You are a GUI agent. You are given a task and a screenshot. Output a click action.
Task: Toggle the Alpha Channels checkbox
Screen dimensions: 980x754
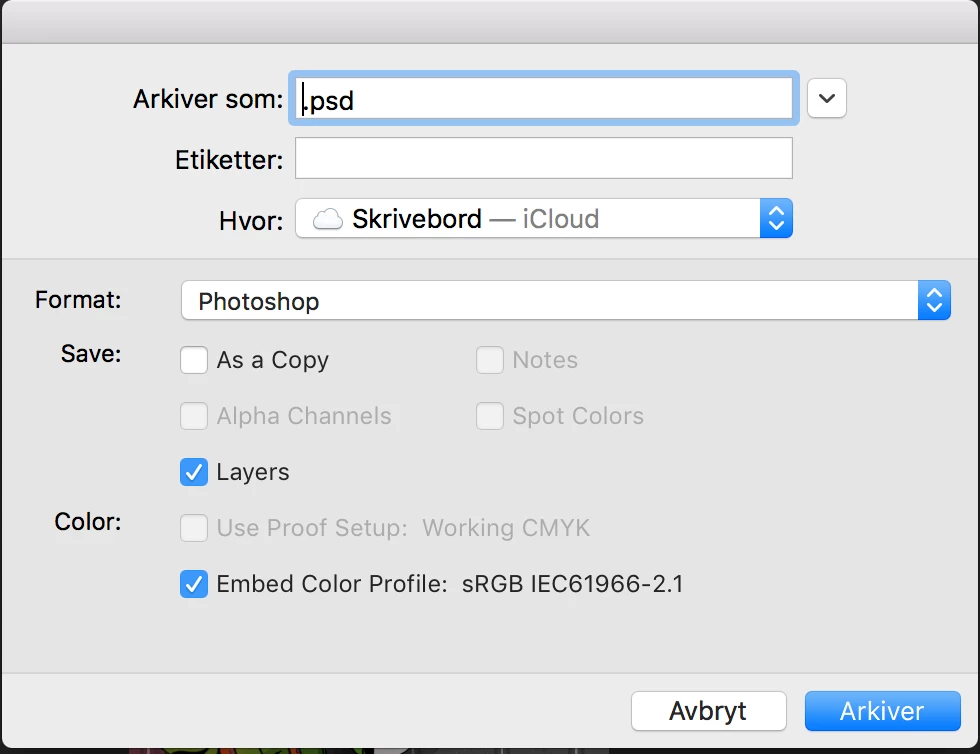(194, 416)
